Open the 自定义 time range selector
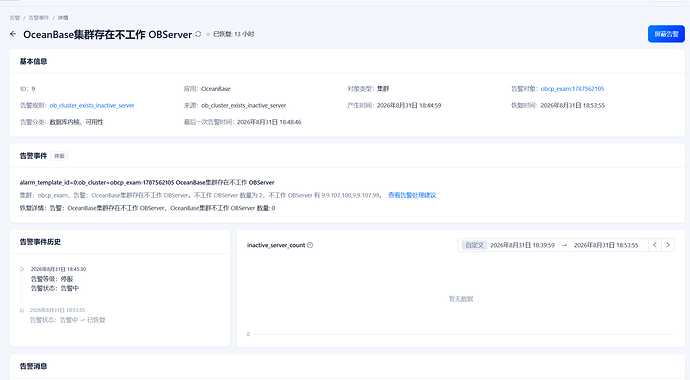 click(x=474, y=245)
